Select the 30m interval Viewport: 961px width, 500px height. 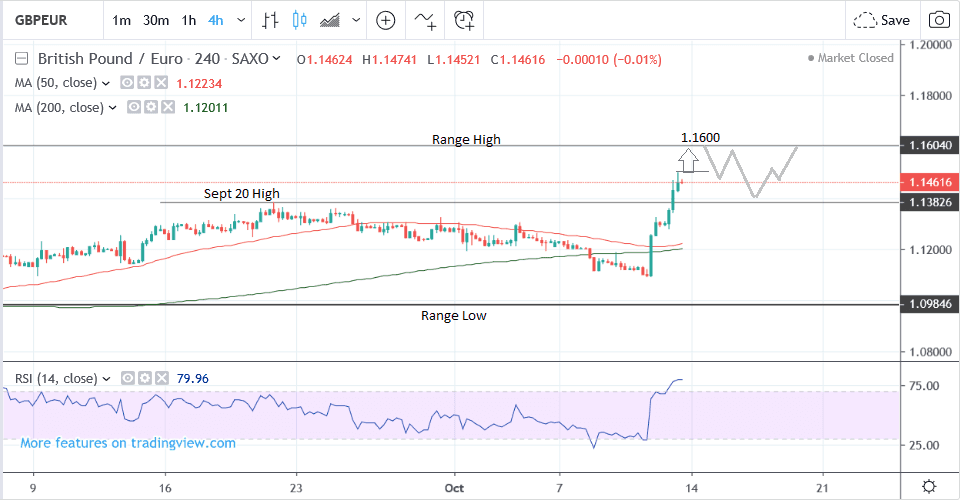click(x=155, y=20)
